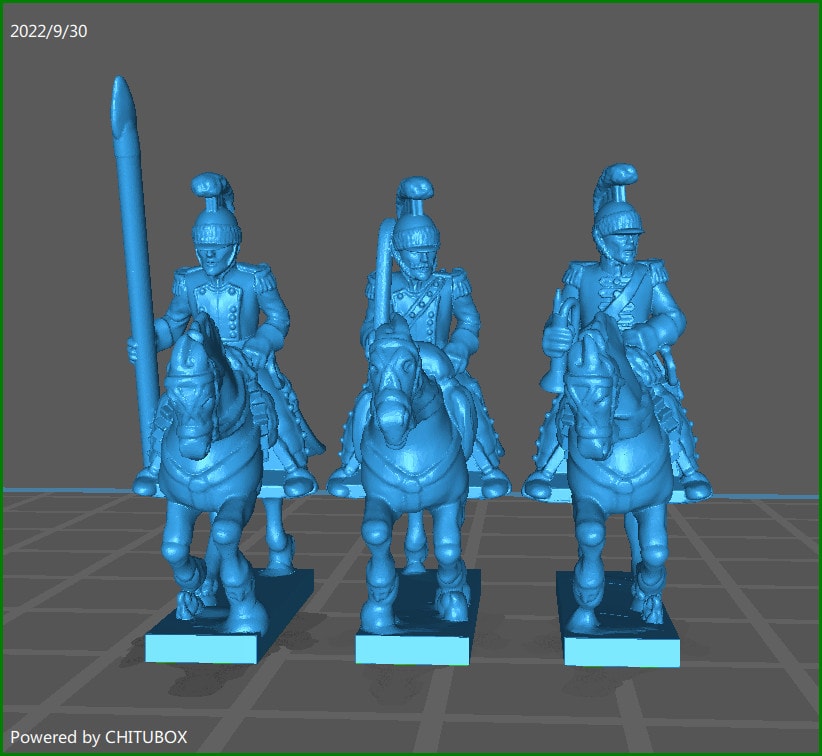Viewport: 822px width, 756px height.
Task: Click the 2022/9/30 date label
Action: [x=48, y=31]
